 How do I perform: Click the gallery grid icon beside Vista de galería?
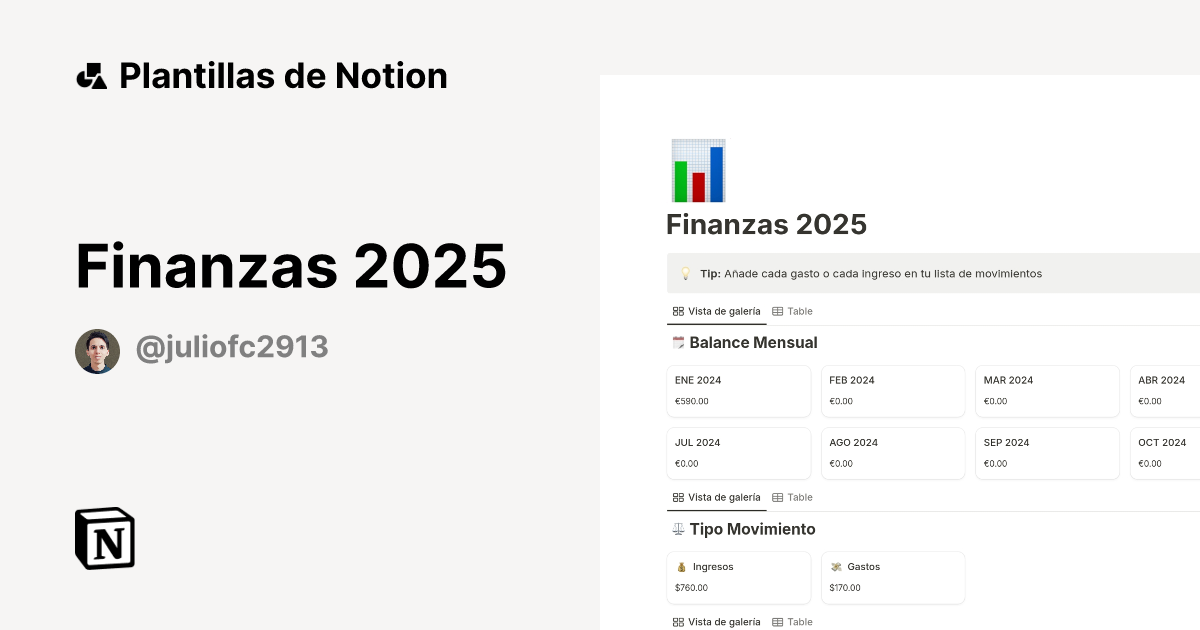click(677, 311)
